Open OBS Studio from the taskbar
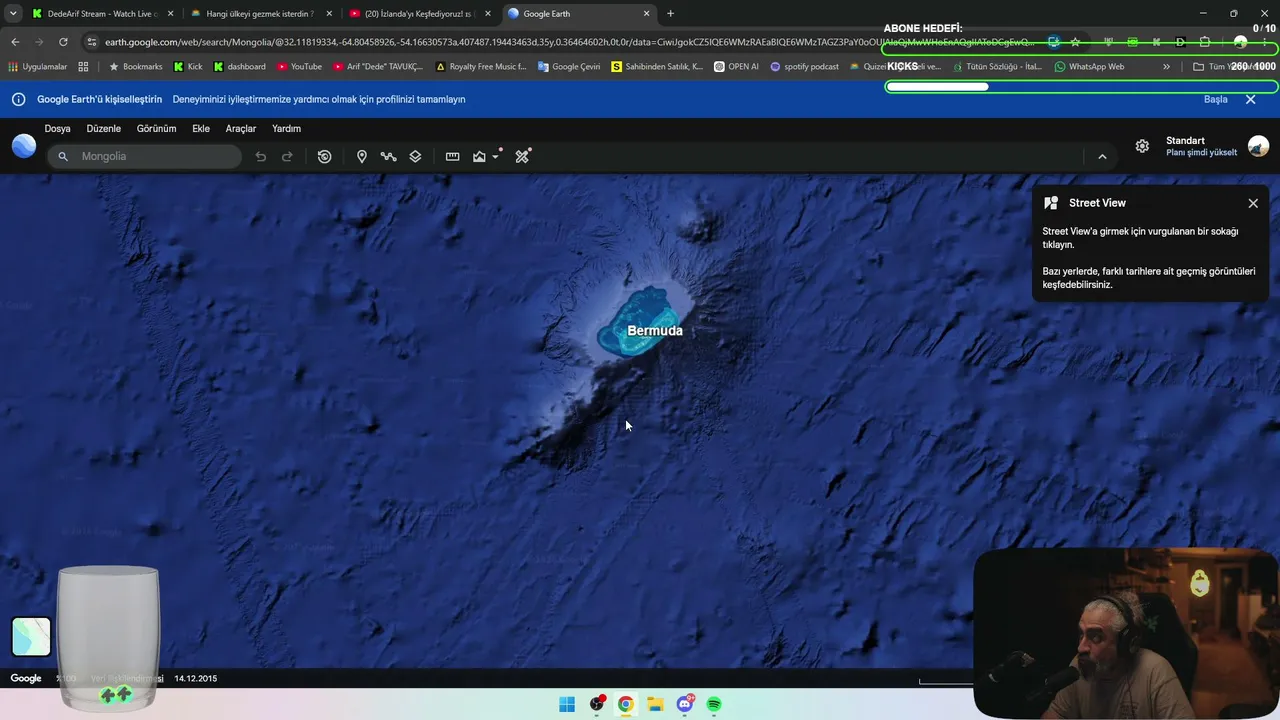Viewport: 1280px width, 720px height. pyautogui.click(x=597, y=704)
